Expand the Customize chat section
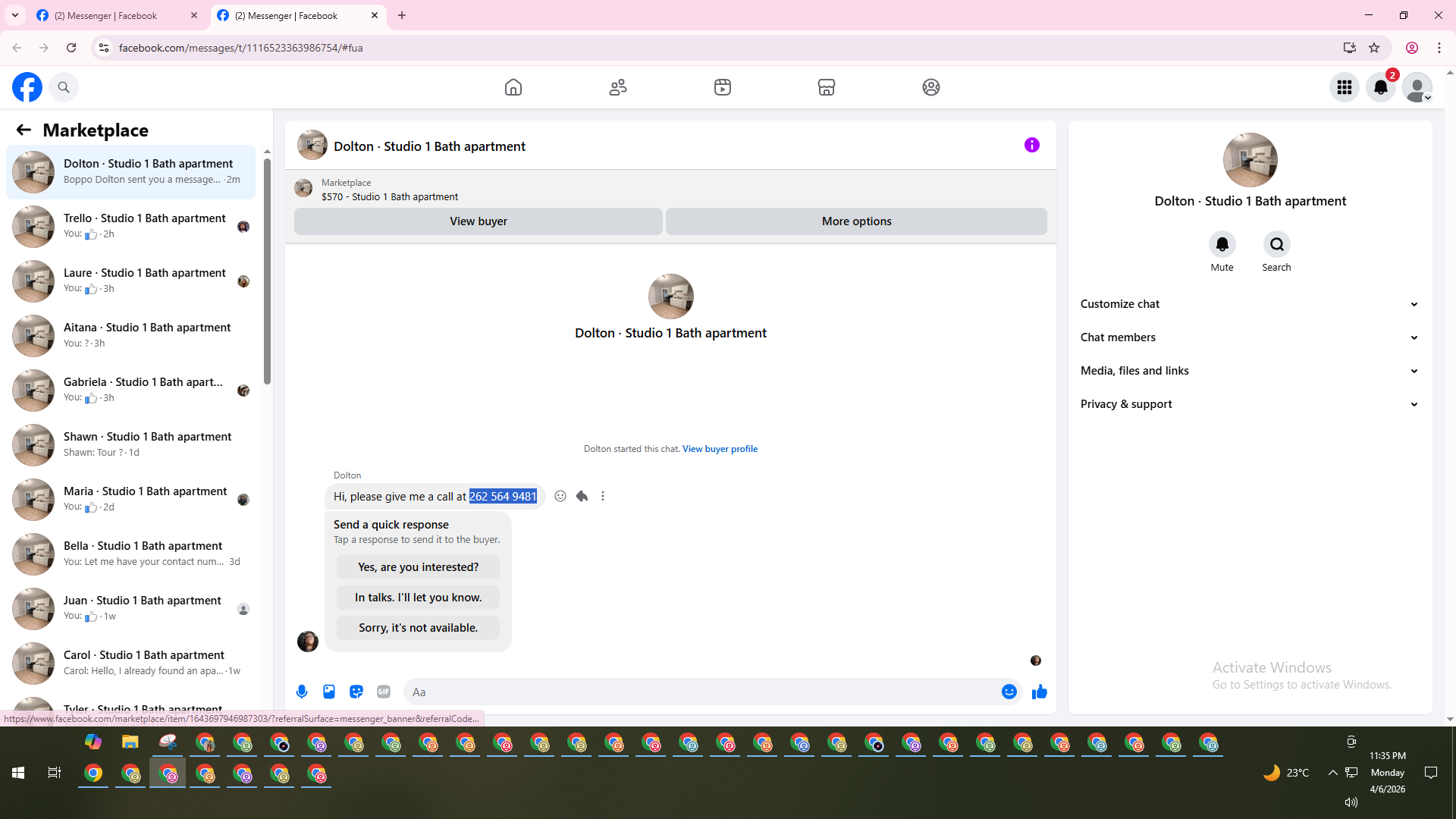This screenshot has width=1456, height=819. coord(1250,304)
